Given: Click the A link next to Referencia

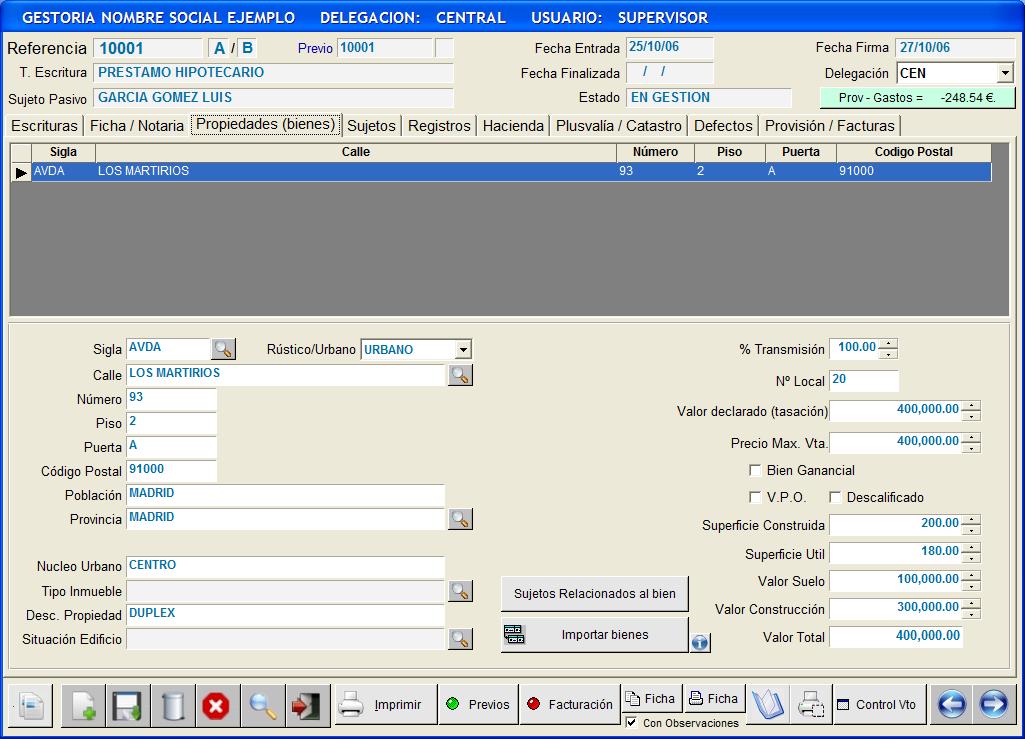Looking at the screenshot, I should pos(219,48).
